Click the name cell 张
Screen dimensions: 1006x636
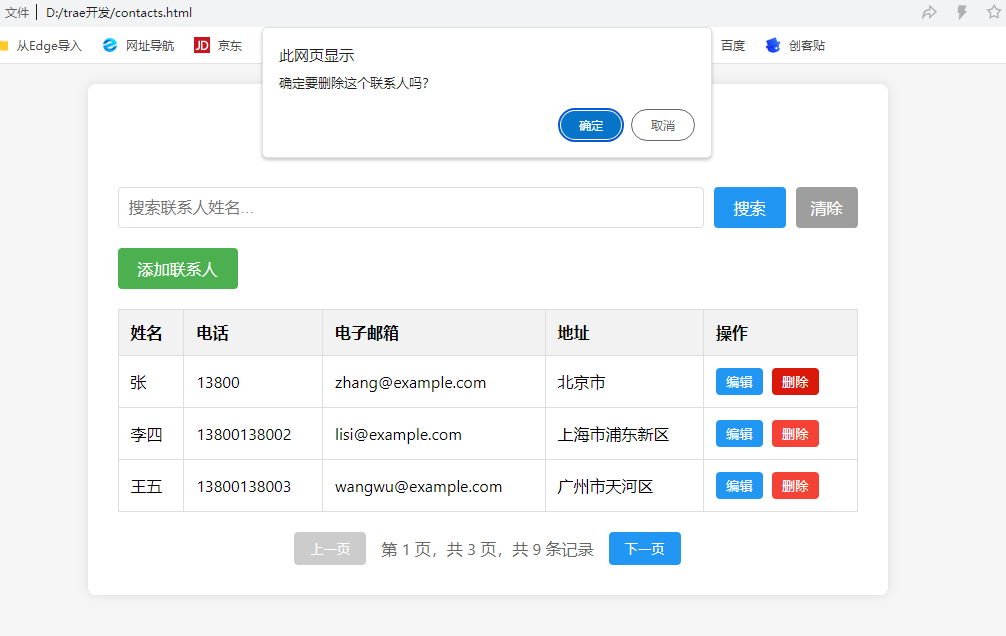click(139, 382)
